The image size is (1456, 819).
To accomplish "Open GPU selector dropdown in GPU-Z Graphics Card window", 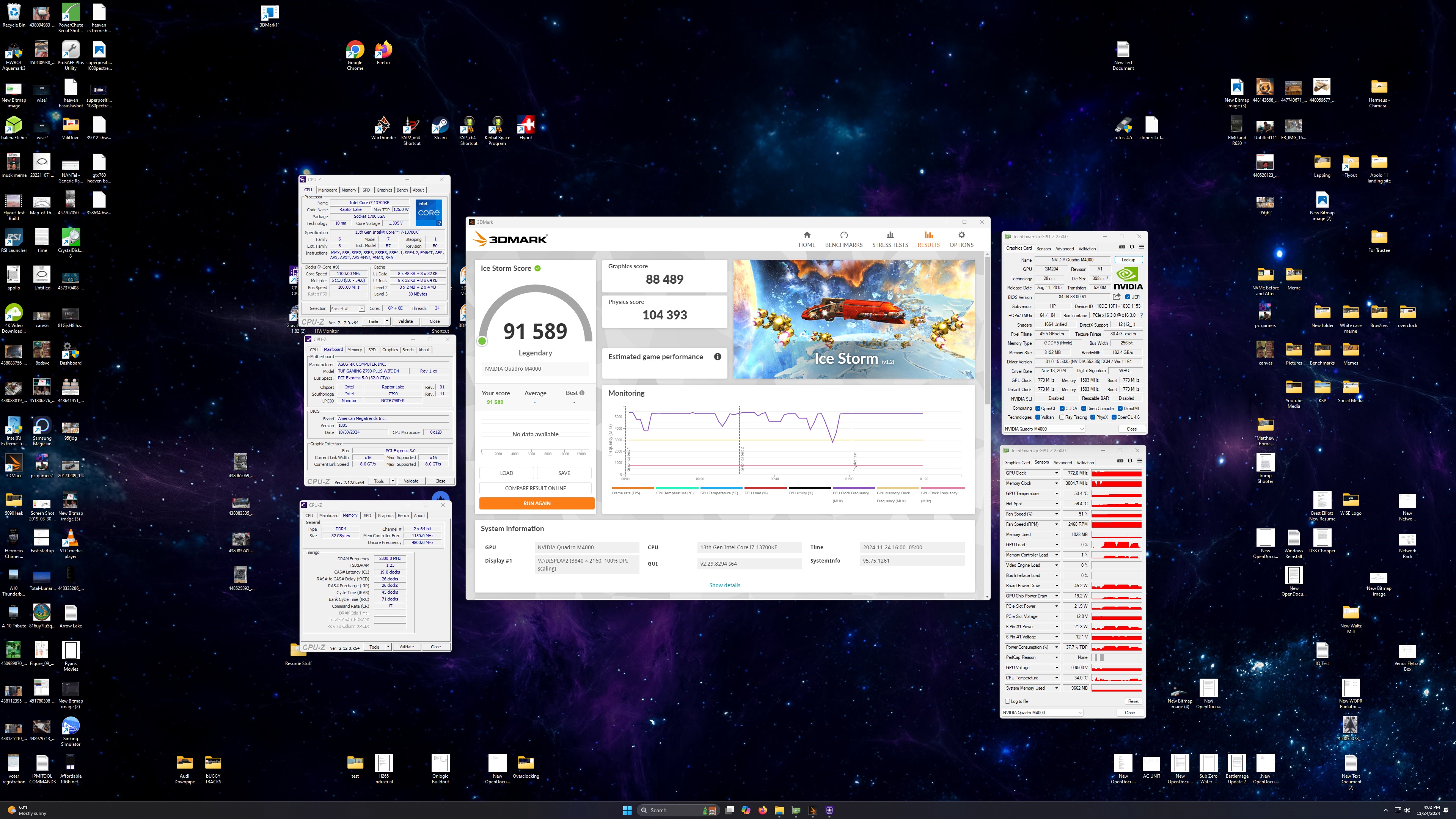I will [x=1044, y=429].
